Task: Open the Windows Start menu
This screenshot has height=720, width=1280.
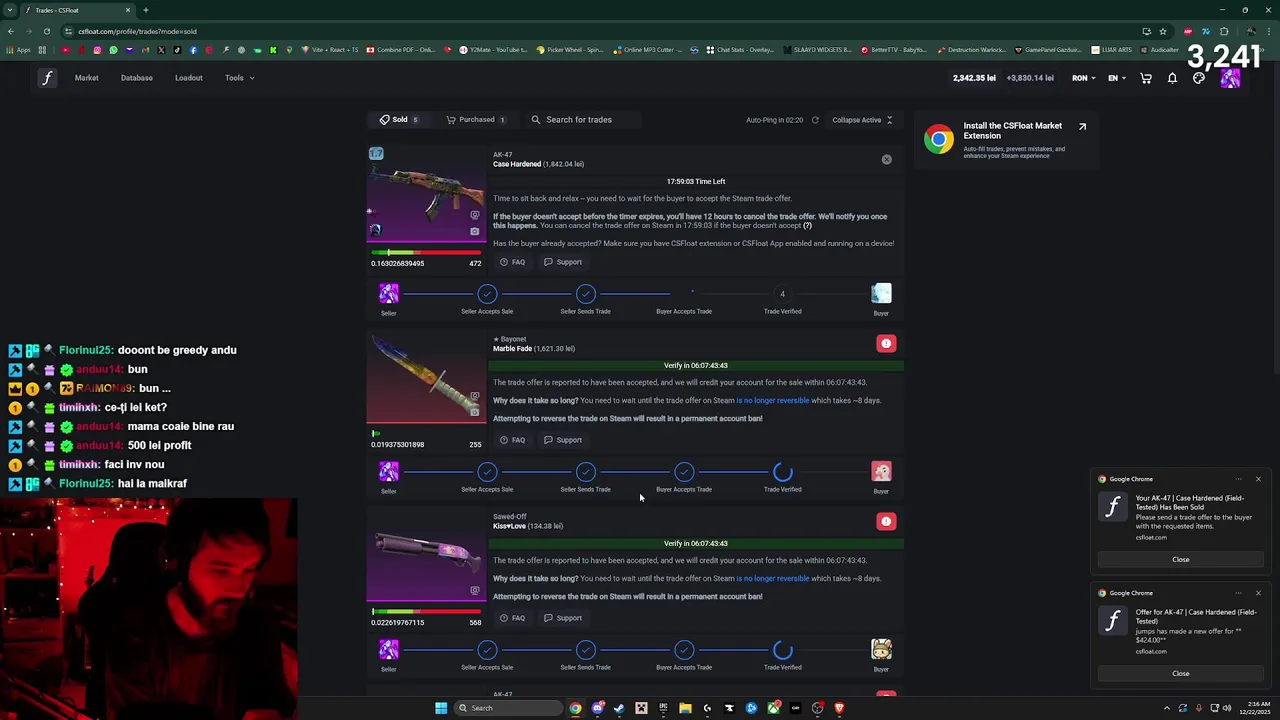Action: click(x=441, y=708)
